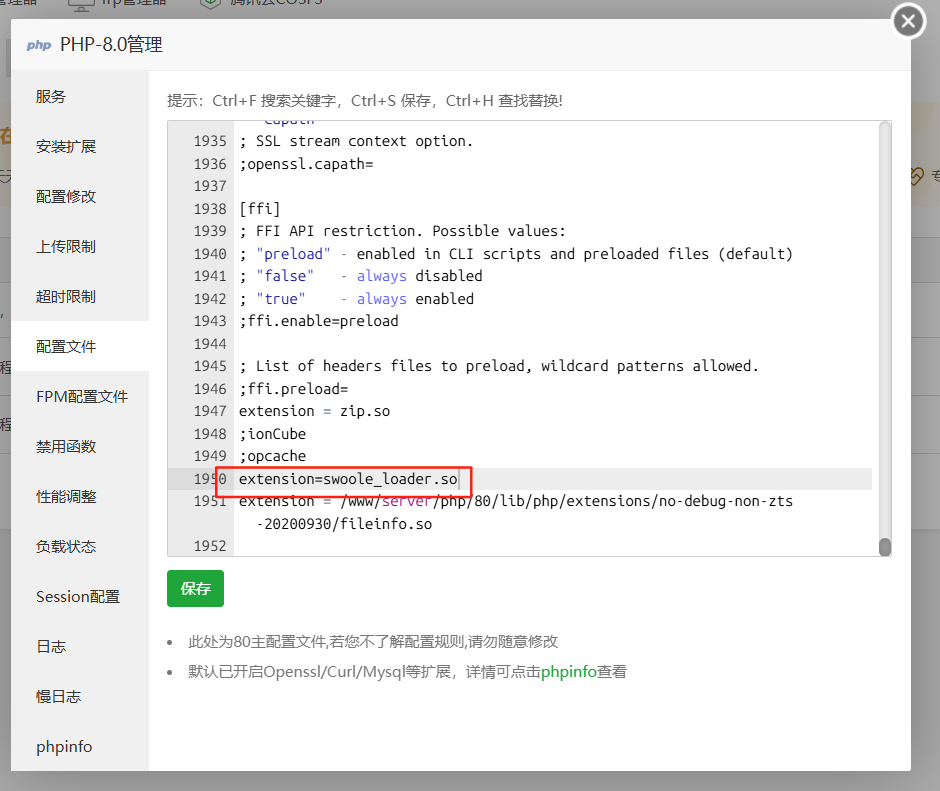The height and width of the screenshot is (791, 940).
Task: Switch to 禁用函数 tab
Action: tap(66, 447)
